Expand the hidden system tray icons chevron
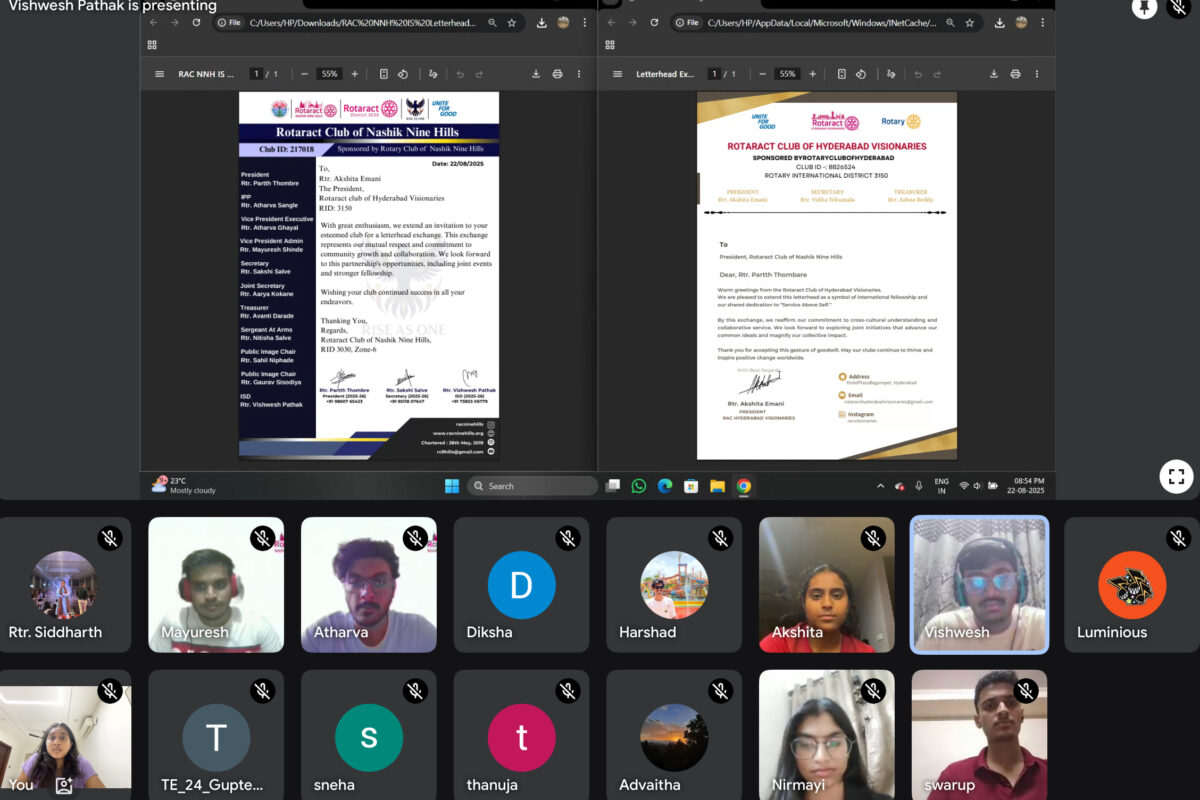The image size is (1200, 800). pyautogui.click(x=880, y=486)
